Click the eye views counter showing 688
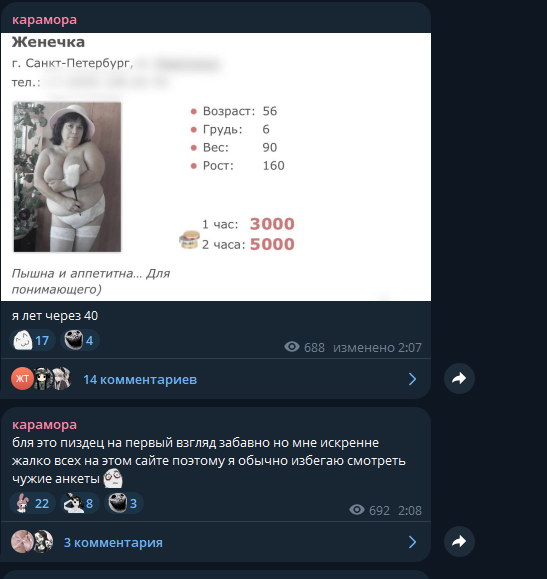 [x=304, y=347]
